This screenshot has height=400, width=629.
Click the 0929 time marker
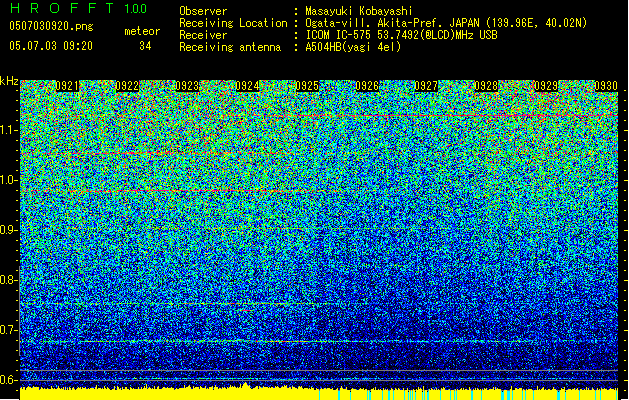click(546, 86)
